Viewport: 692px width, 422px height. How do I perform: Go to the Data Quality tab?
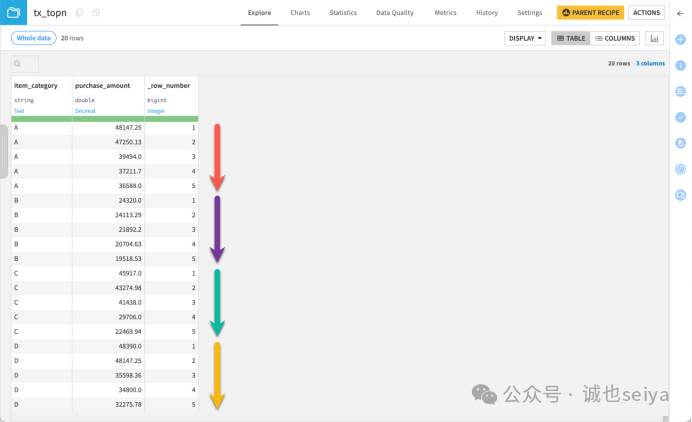pos(395,13)
